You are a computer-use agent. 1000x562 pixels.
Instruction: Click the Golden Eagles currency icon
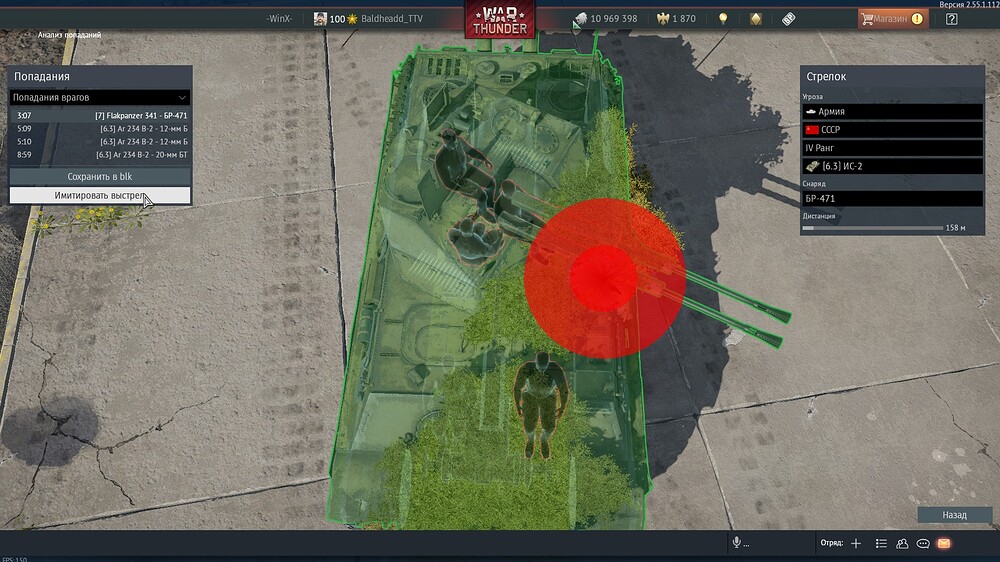[x=663, y=18]
